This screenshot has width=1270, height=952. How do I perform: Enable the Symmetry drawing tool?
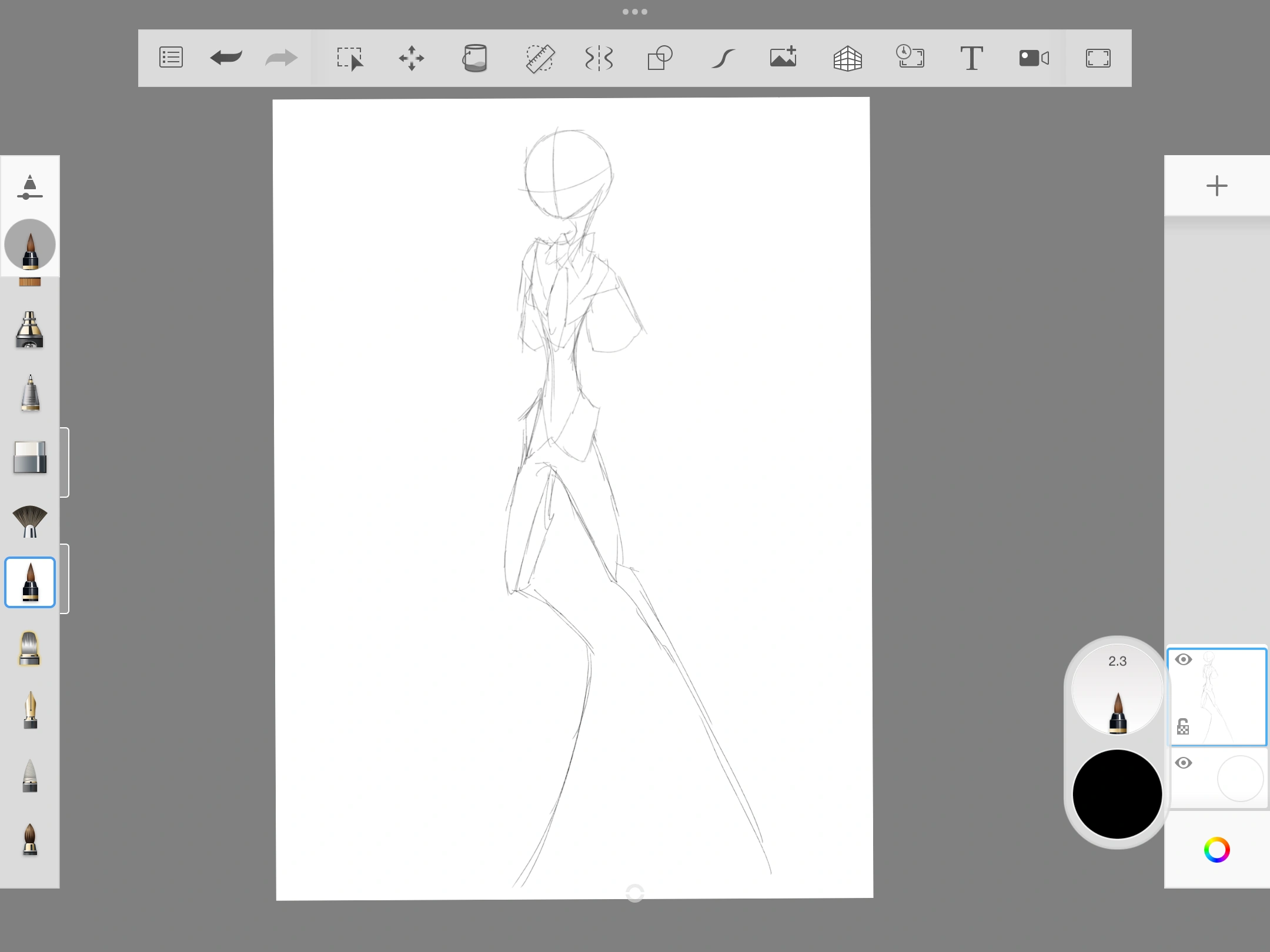[599, 58]
